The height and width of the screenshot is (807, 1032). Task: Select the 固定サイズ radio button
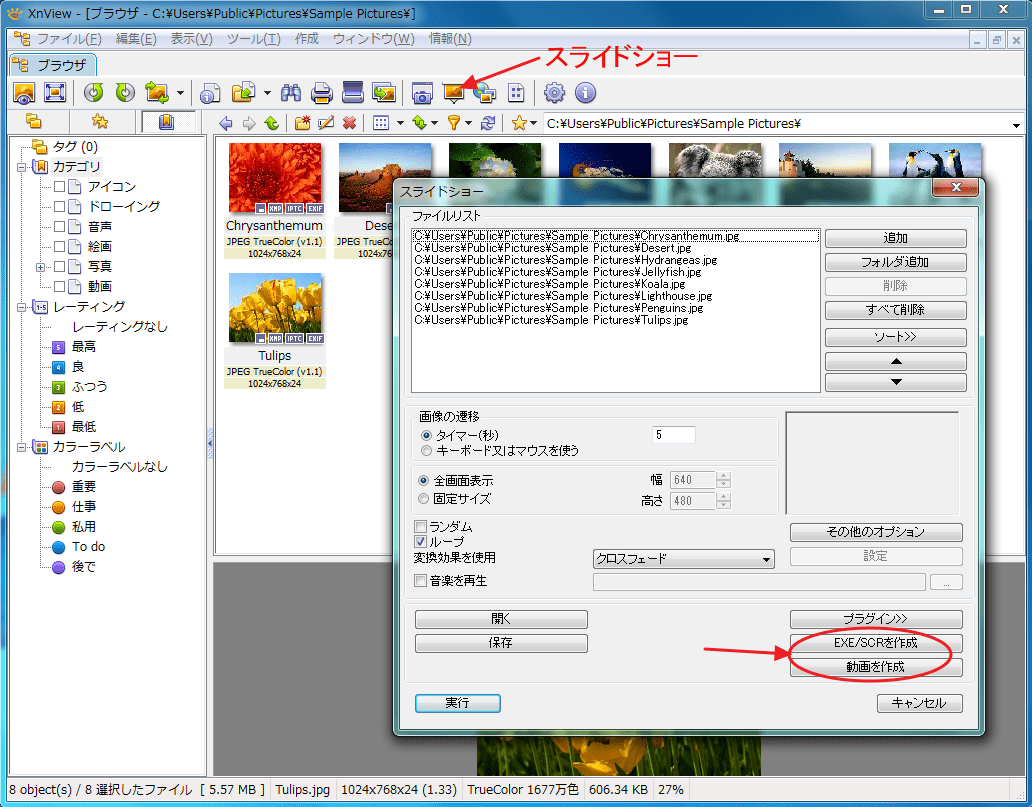pos(425,498)
